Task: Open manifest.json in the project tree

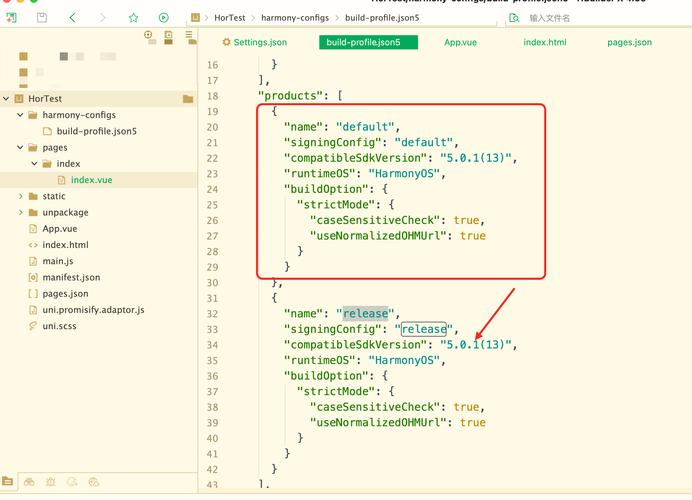Action: point(70,277)
